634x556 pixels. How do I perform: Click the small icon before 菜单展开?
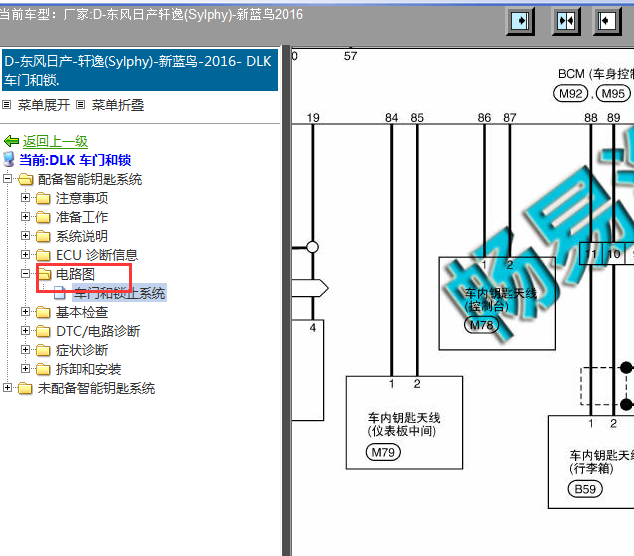click(x=6, y=105)
